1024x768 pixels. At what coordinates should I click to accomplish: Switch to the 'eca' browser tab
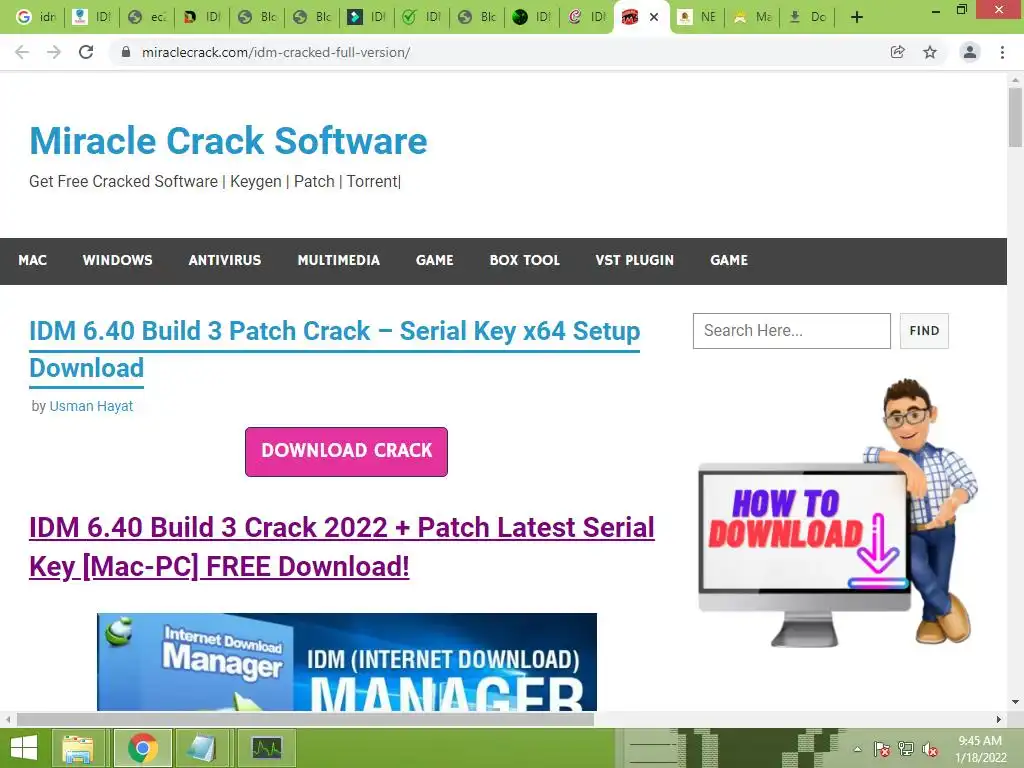(x=146, y=17)
